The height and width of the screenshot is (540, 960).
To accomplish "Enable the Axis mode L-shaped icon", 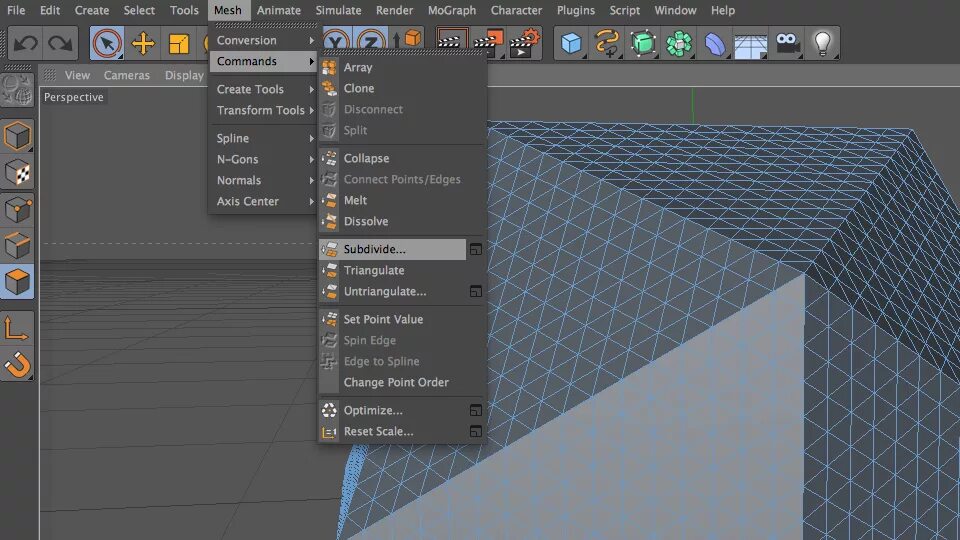I will (17, 328).
